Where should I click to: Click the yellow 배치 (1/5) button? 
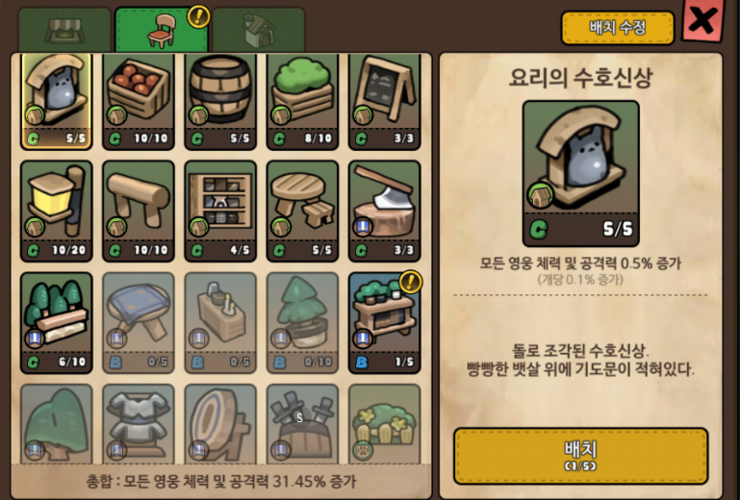coord(580,456)
